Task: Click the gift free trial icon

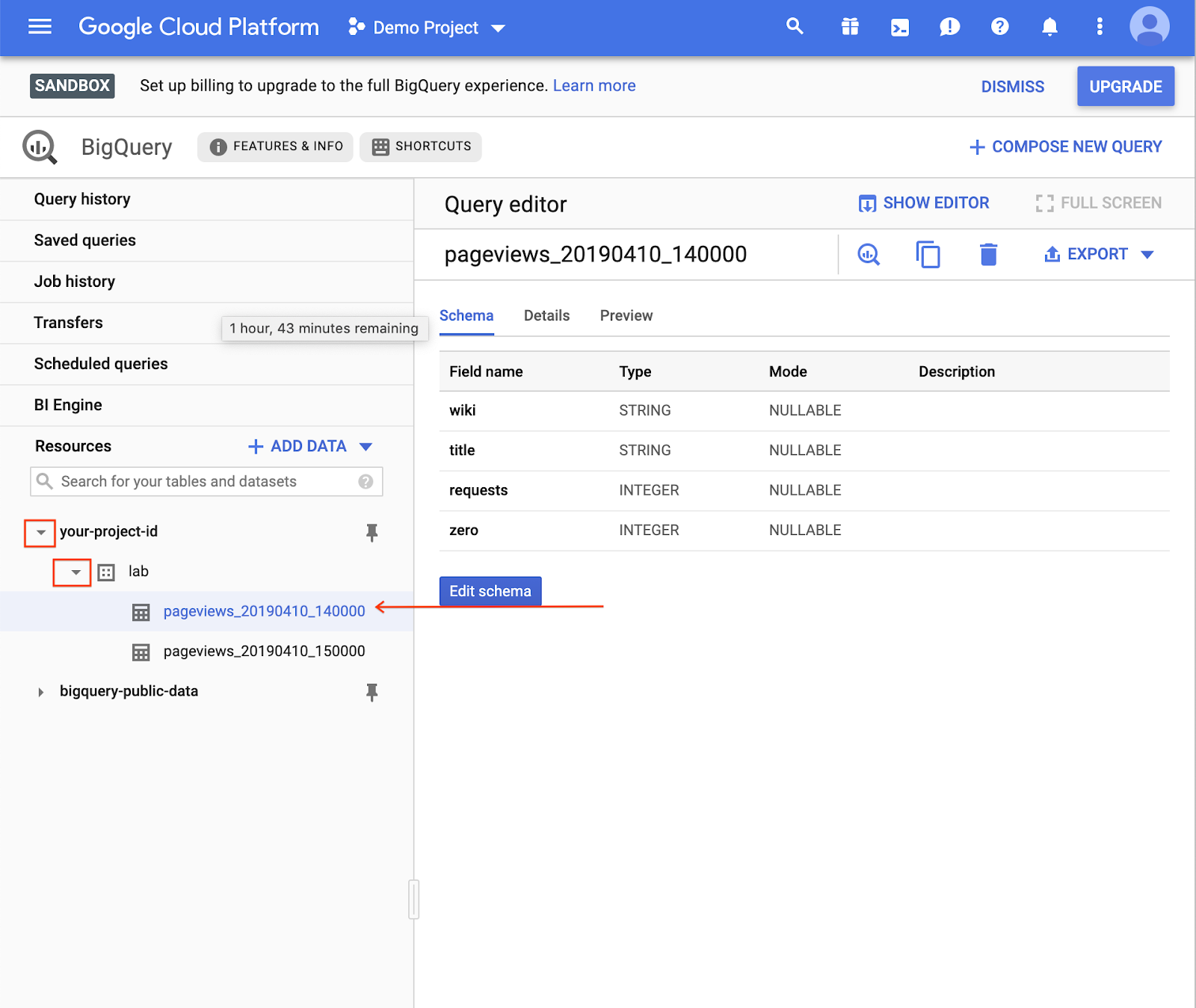Action: pos(850,28)
